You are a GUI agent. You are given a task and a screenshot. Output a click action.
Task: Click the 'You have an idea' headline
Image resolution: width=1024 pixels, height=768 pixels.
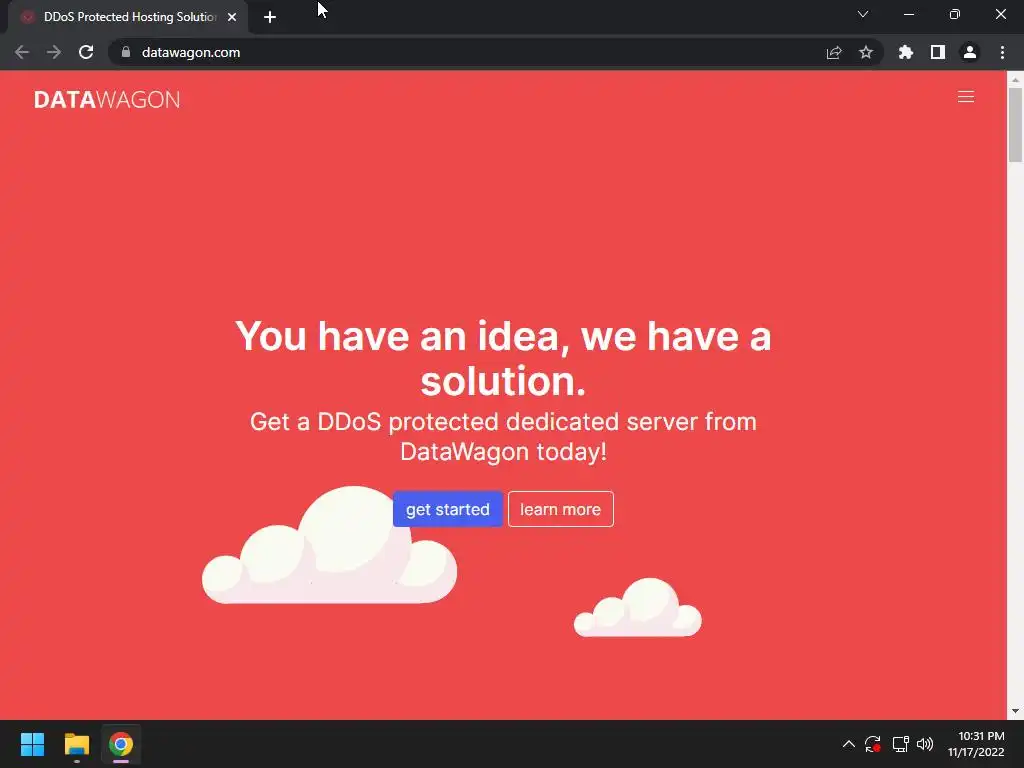pos(503,358)
